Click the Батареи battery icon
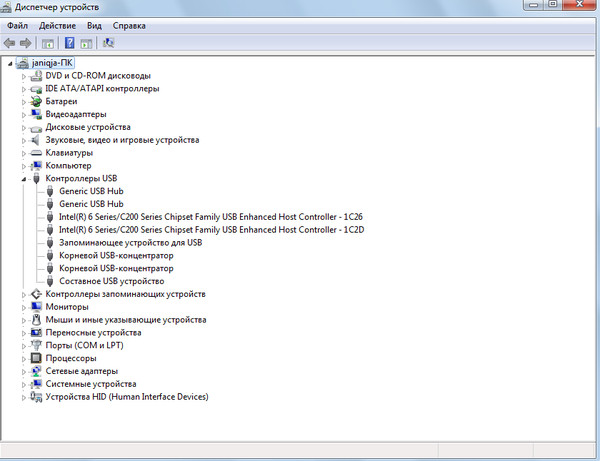The width and height of the screenshot is (600, 461). click(x=36, y=101)
